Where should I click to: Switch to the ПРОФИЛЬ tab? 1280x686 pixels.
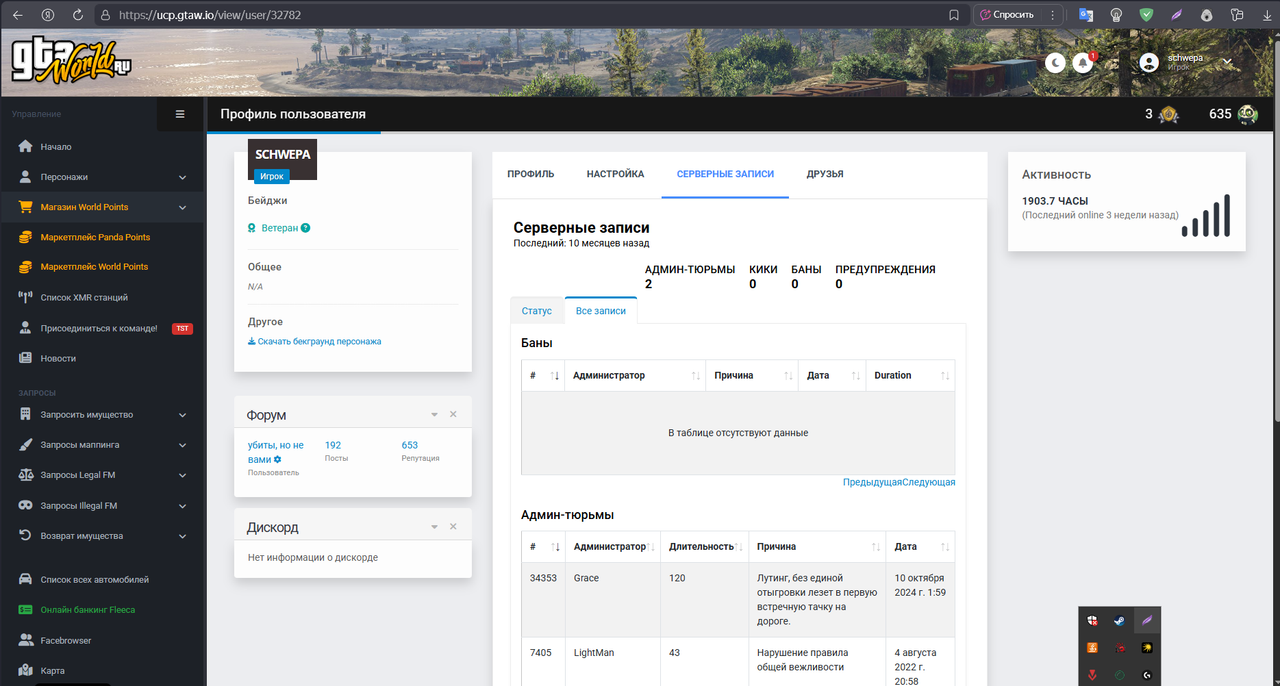[530, 174]
